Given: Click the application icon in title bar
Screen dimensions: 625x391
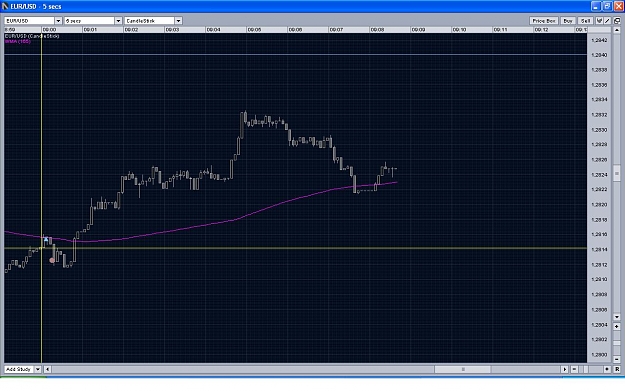Looking at the screenshot, I should [5, 6].
